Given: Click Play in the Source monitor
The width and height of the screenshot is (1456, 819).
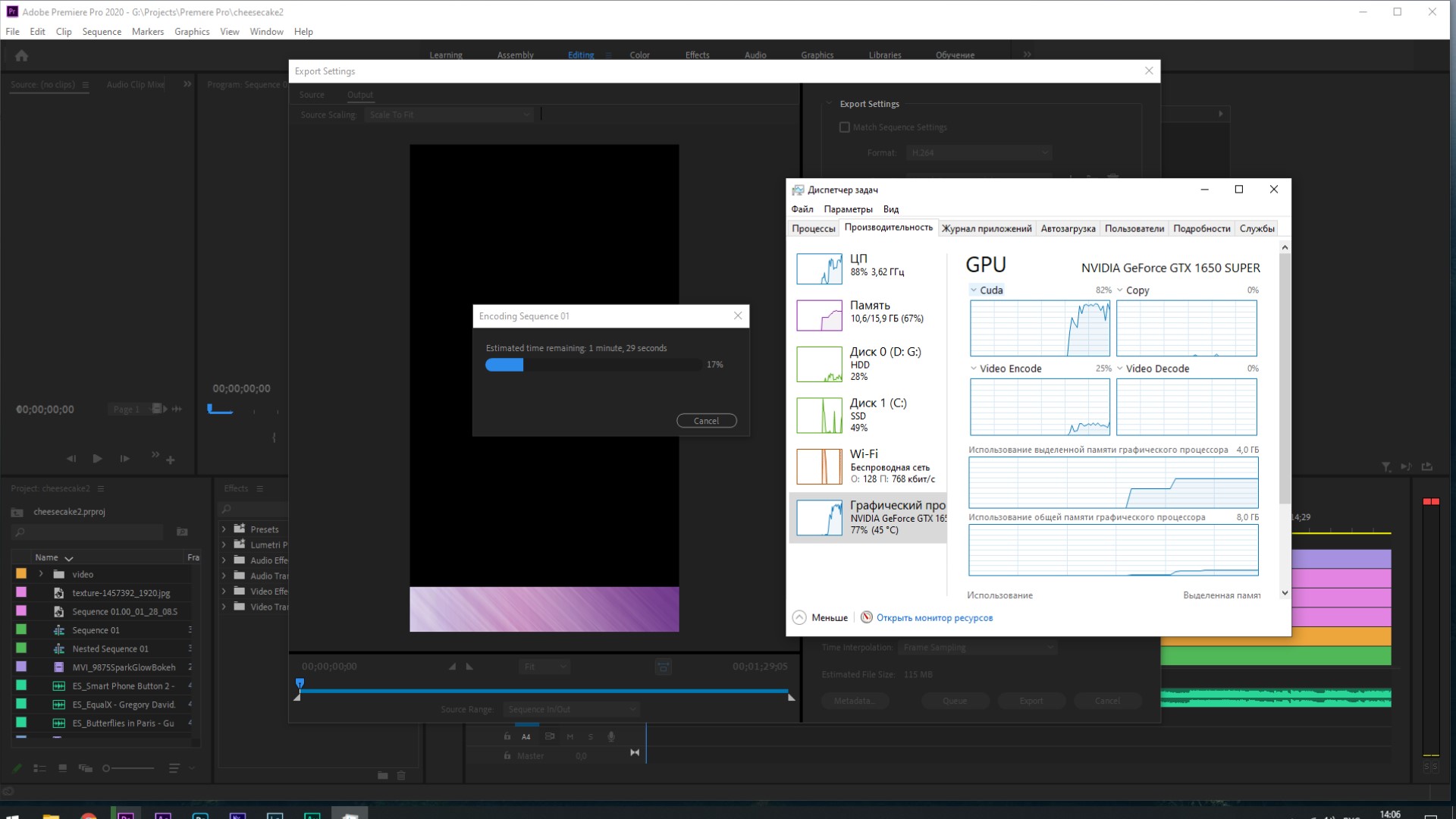Looking at the screenshot, I should pyautogui.click(x=97, y=458).
